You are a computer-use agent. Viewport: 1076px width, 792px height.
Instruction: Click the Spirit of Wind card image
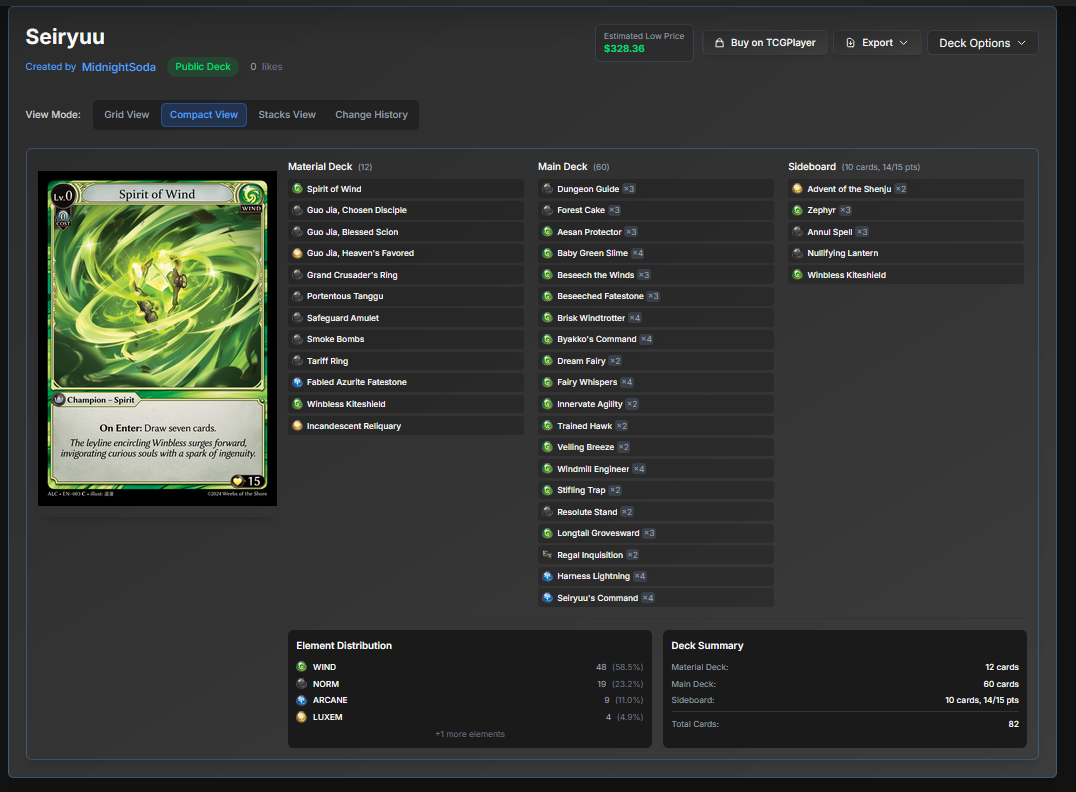point(157,338)
